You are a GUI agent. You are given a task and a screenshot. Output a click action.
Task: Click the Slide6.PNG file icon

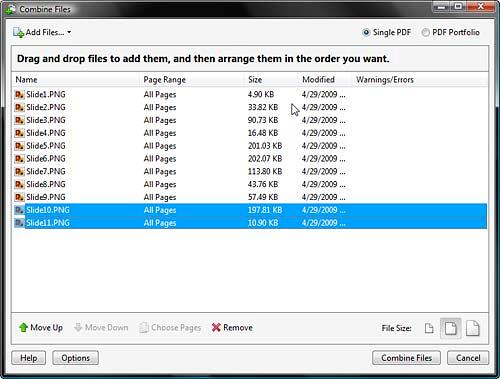click(x=20, y=159)
